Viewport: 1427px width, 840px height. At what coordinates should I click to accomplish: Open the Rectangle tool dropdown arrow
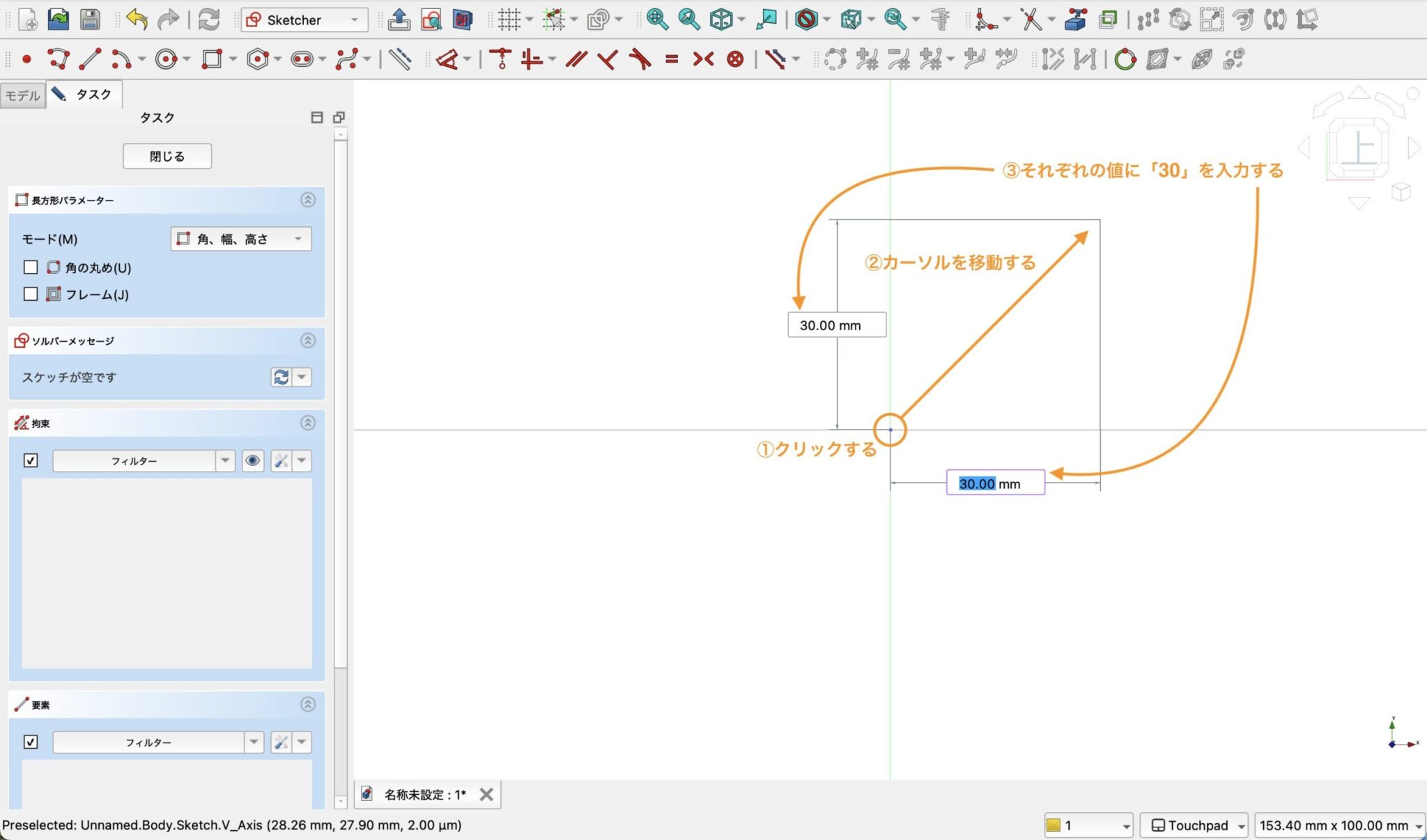tap(233, 59)
